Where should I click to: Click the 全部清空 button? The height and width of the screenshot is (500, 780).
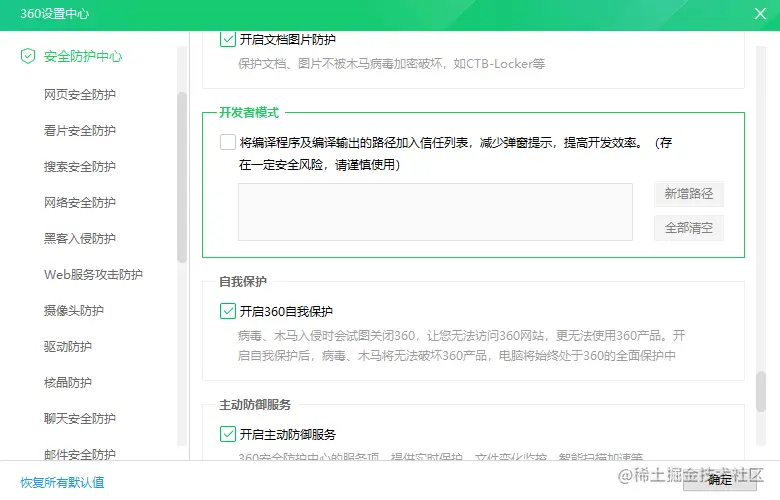tap(688, 228)
